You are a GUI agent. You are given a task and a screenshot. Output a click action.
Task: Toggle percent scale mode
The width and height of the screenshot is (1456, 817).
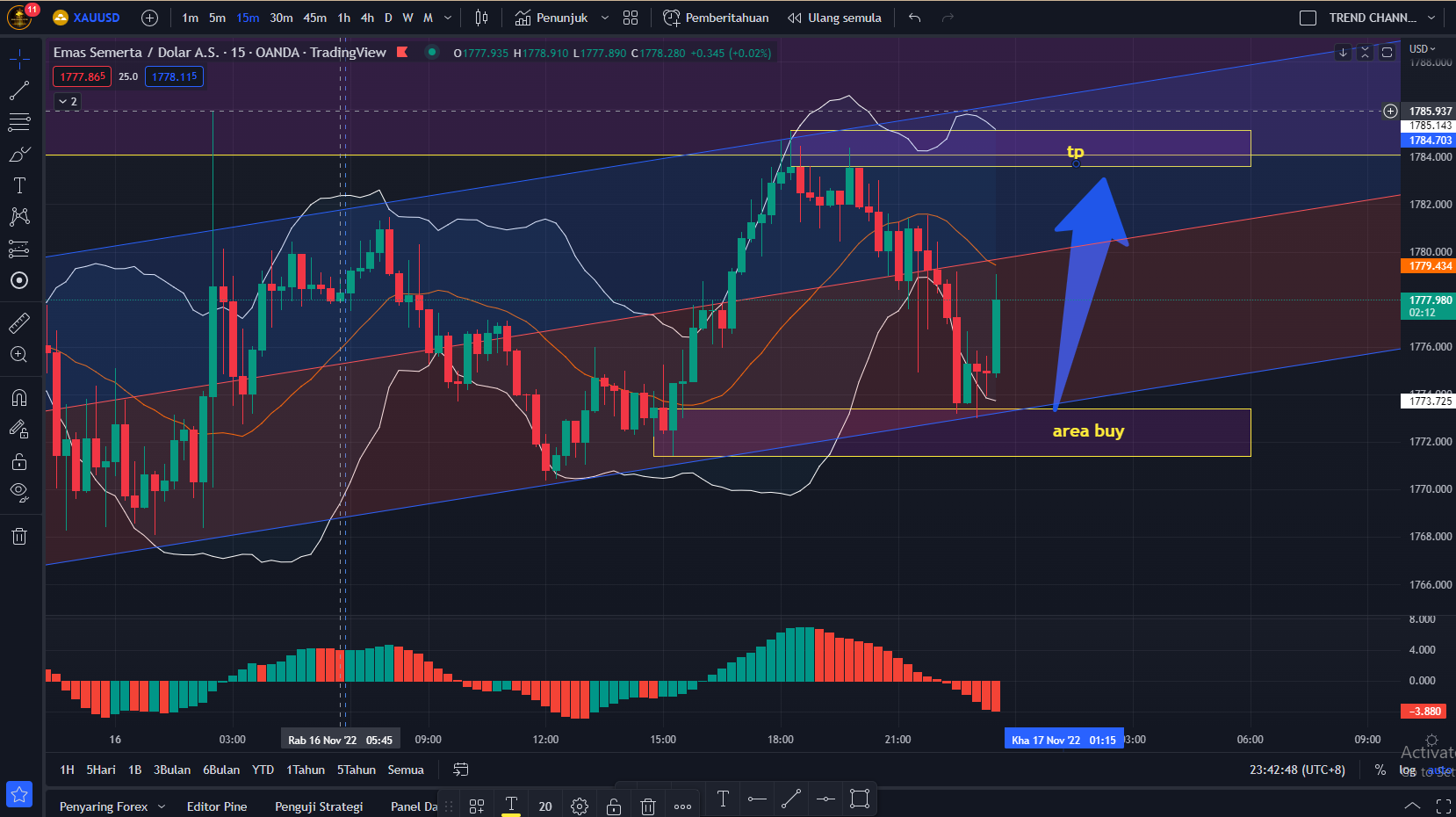click(1380, 770)
